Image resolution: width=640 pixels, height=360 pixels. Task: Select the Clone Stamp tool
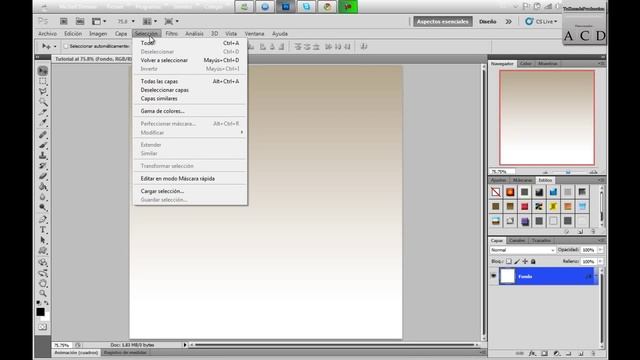pos(43,156)
